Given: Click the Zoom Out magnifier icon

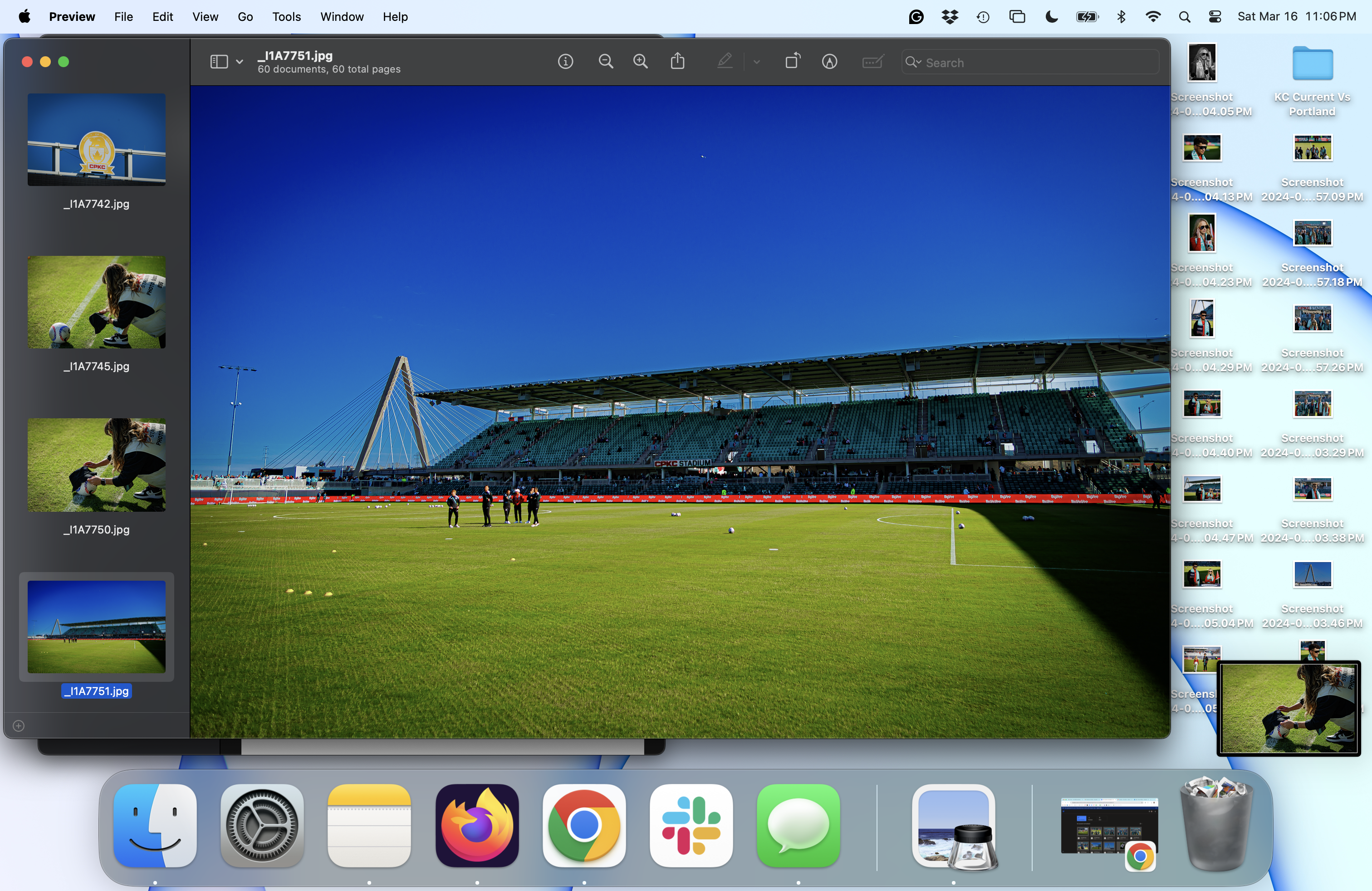Looking at the screenshot, I should pos(605,62).
